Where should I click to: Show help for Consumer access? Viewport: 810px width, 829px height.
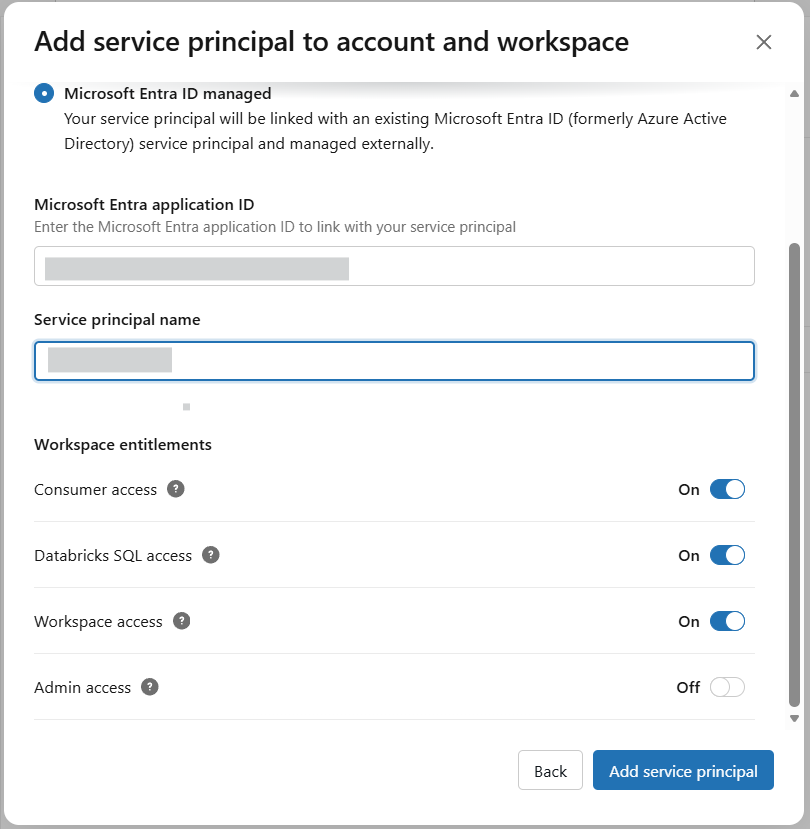click(x=176, y=489)
